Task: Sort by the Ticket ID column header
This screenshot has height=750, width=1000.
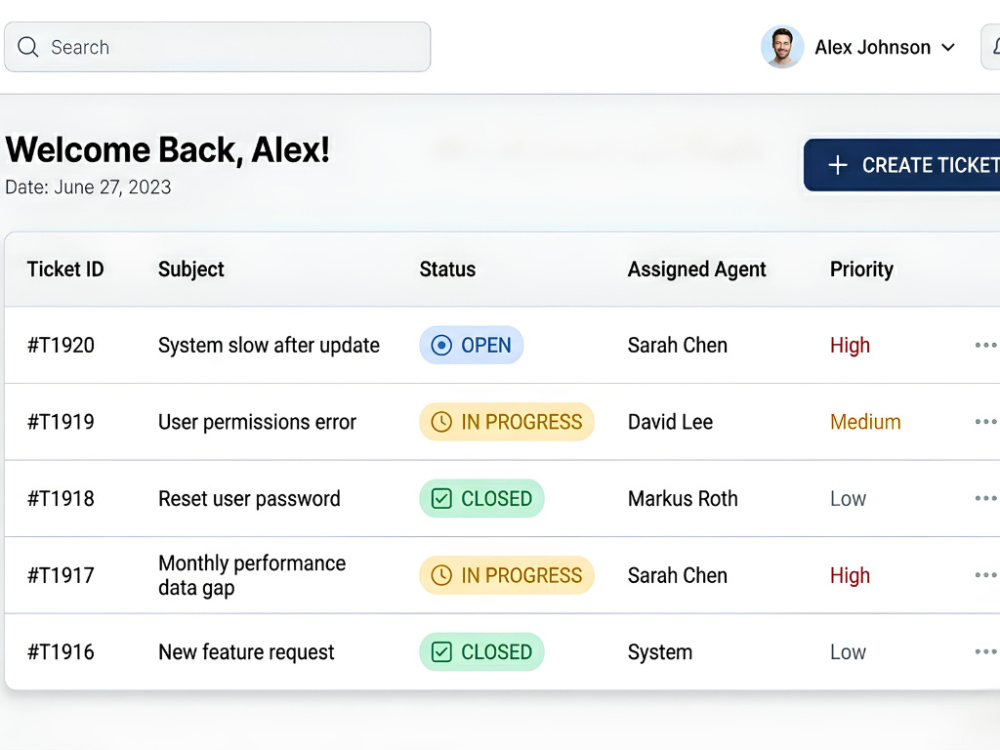Action: (x=65, y=269)
